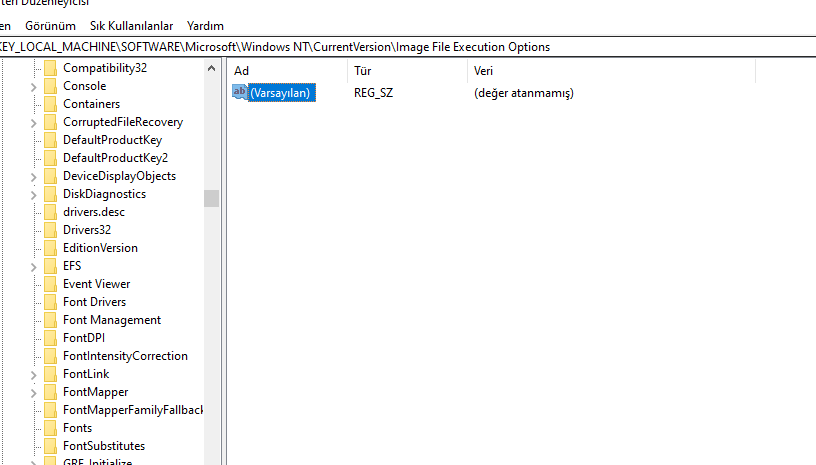Click the Font Management folder icon
This screenshot has height=465, width=816.
(50, 320)
